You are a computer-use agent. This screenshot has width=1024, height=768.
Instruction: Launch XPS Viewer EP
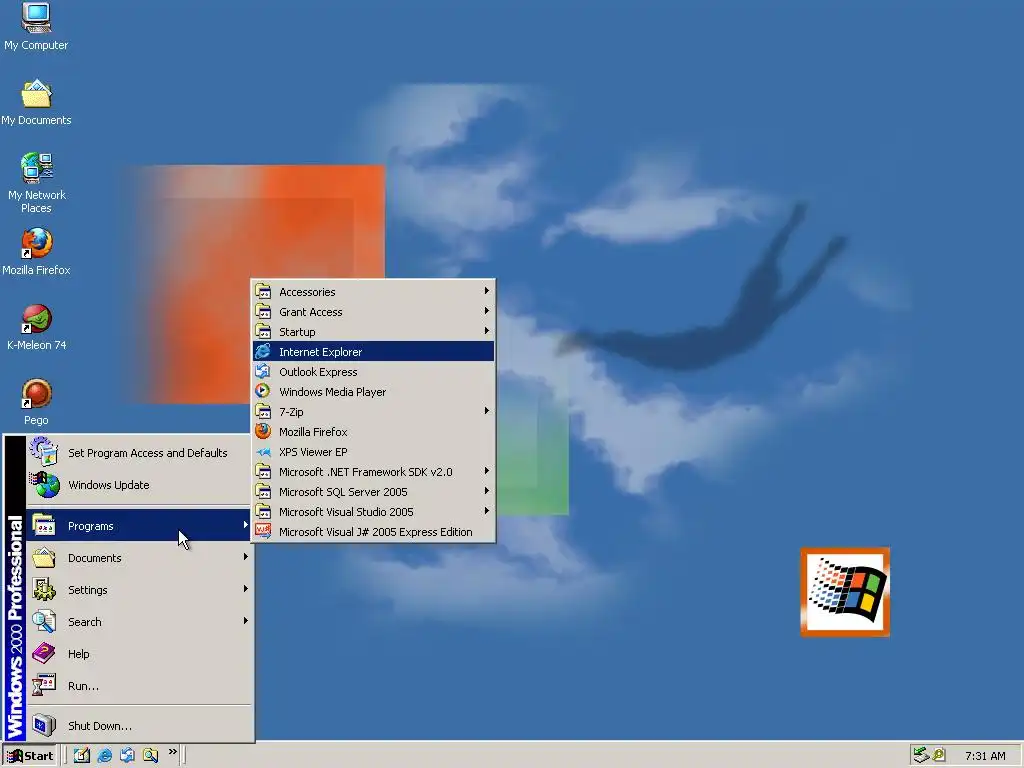point(373,452)
